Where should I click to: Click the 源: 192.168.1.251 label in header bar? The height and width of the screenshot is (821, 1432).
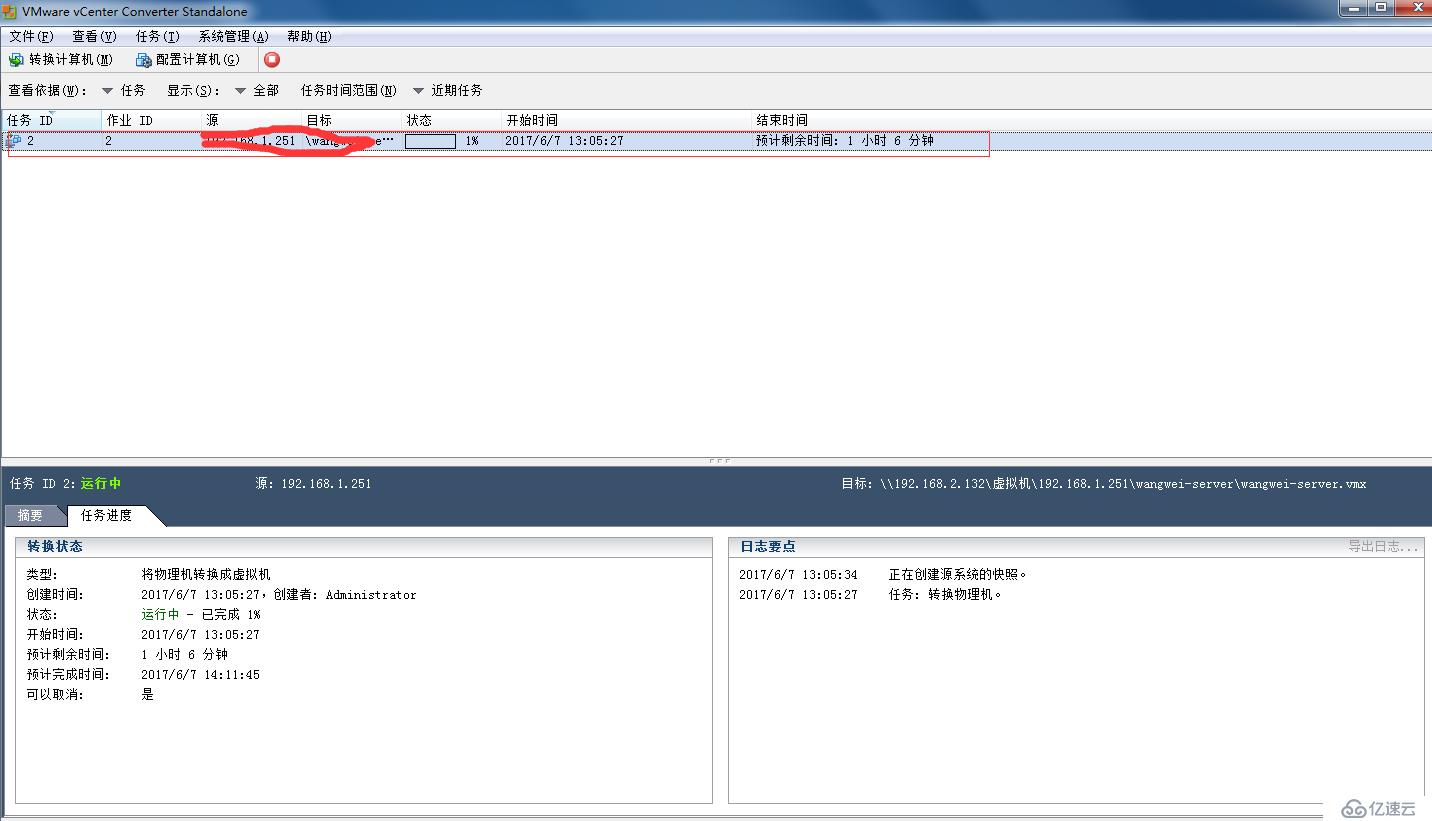coord(313,483)
